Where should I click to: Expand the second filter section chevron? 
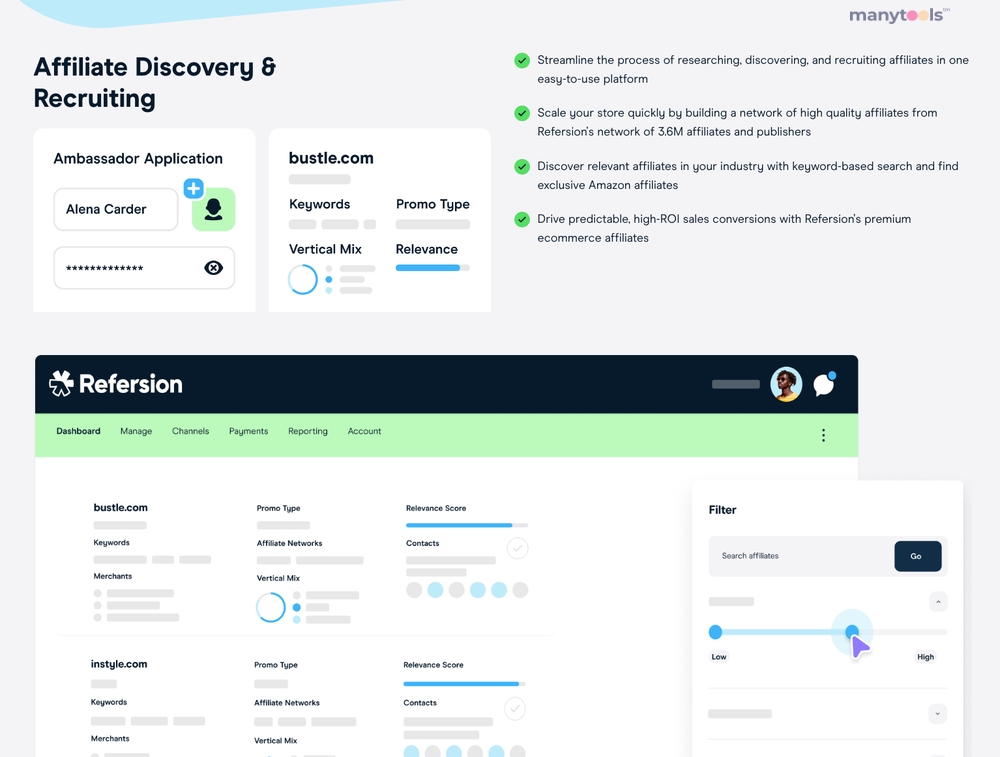coord(938,714)
